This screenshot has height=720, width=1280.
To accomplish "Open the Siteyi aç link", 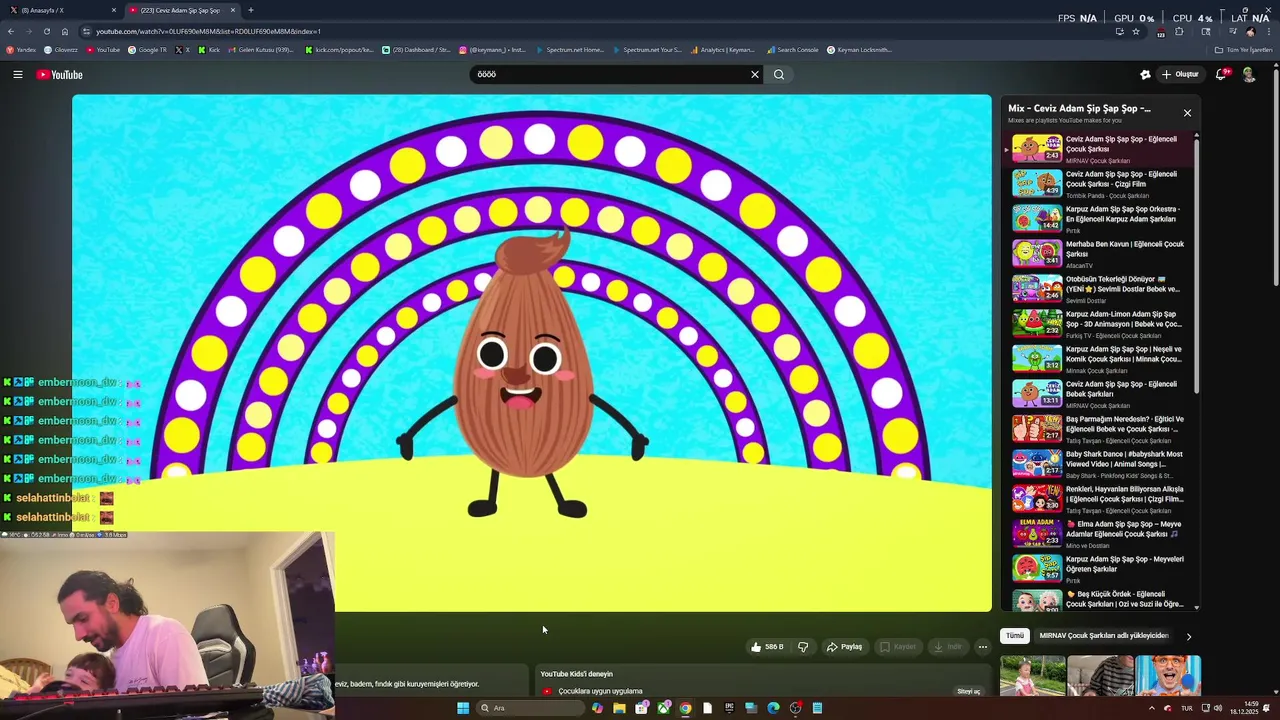I will coord(969,691).
